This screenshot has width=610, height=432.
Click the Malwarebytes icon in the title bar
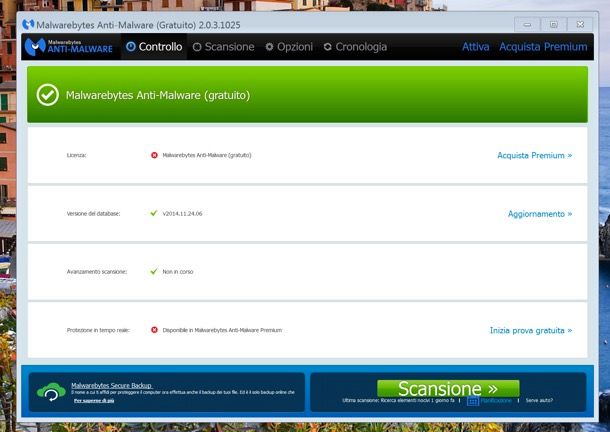pyautogui.click(x=28, y=25)
